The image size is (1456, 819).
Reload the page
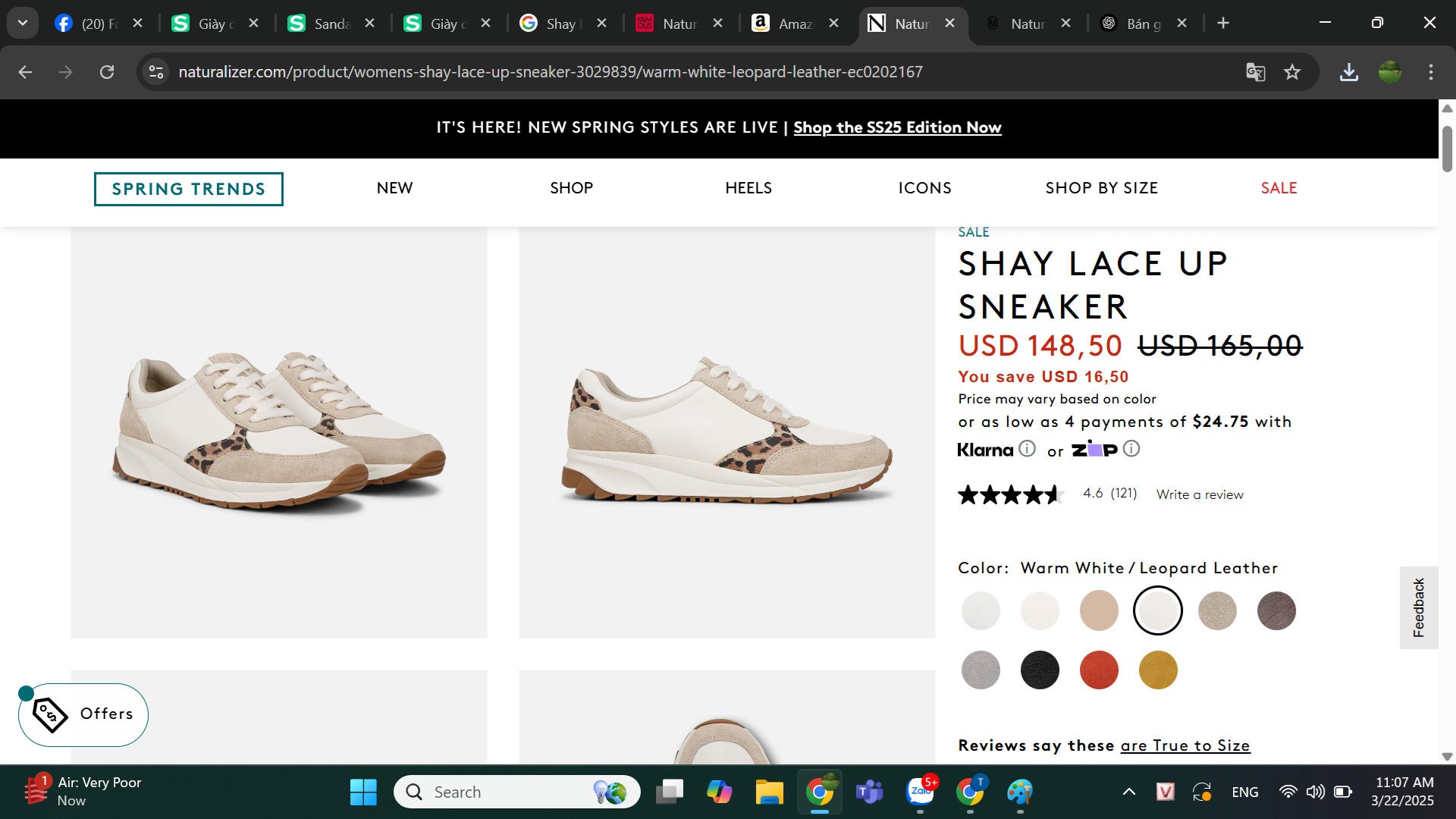tap(107, 72)
